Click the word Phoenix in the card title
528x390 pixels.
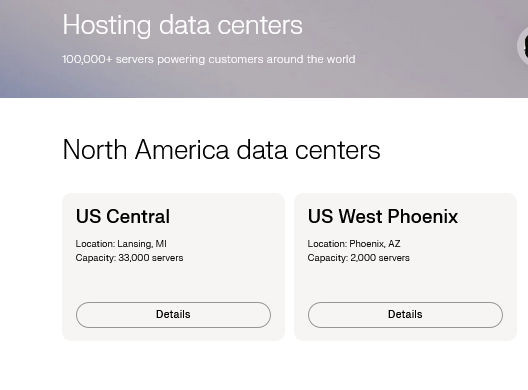click(x=423, y=216)
